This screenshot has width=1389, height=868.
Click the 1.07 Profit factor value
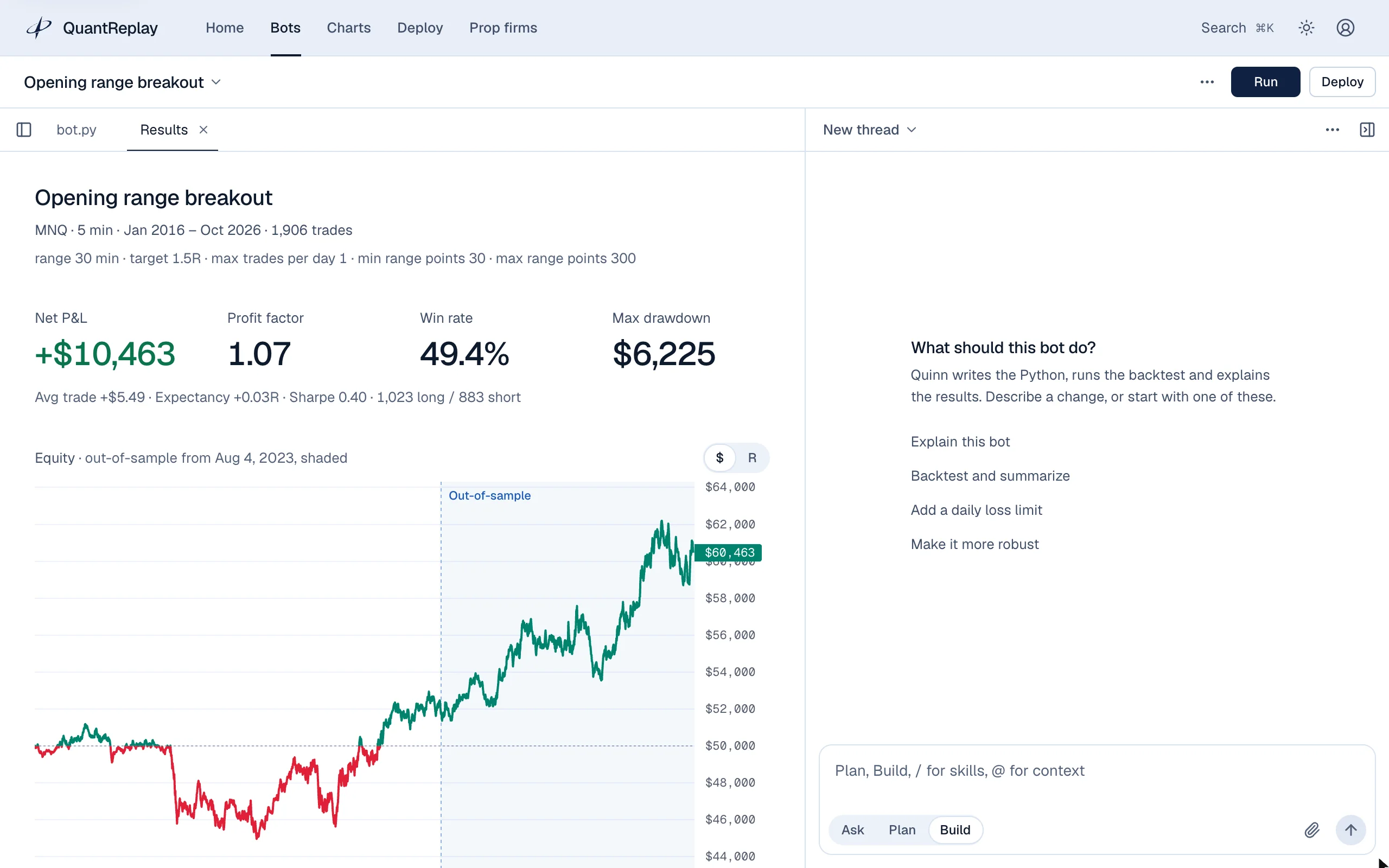pyautogui.click(x=259, y=354)
